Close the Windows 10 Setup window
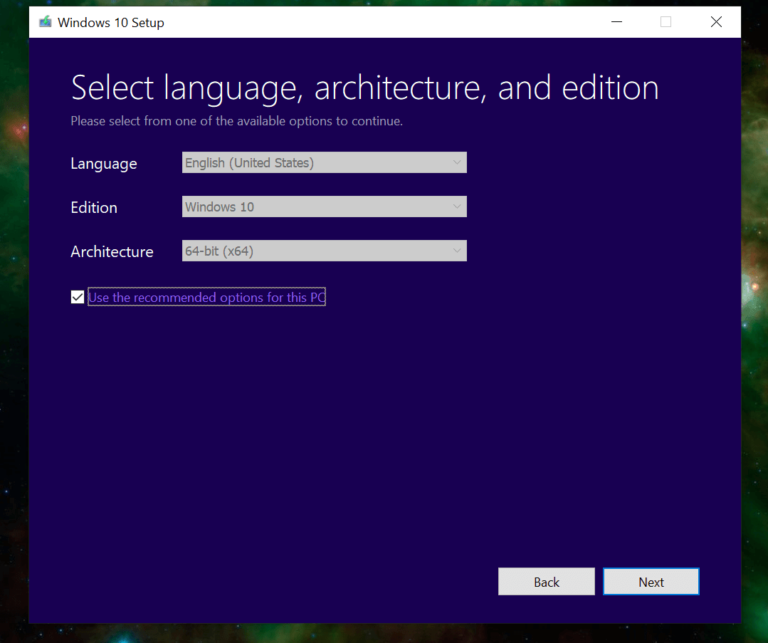This screenshot has height=643, width=768. tap(716, 22)
